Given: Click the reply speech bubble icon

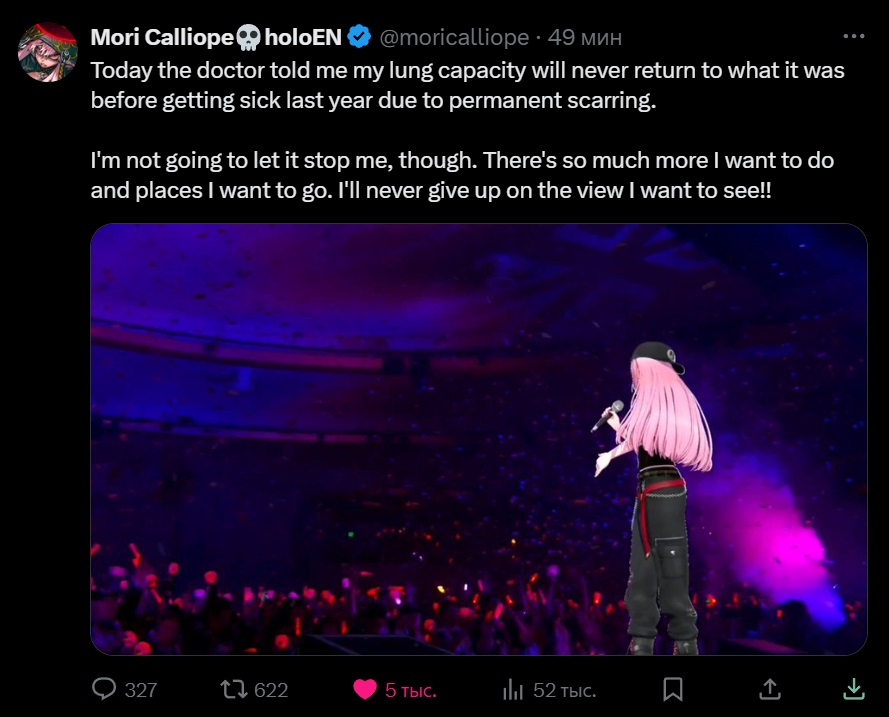Looking at the screenshot, I should click(105, 689).
